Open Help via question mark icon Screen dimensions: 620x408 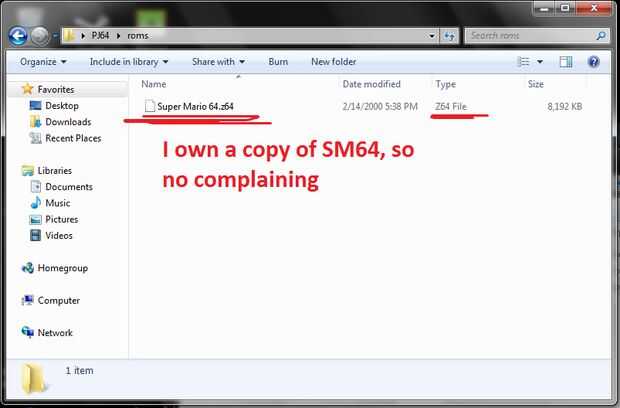point(594,62)
